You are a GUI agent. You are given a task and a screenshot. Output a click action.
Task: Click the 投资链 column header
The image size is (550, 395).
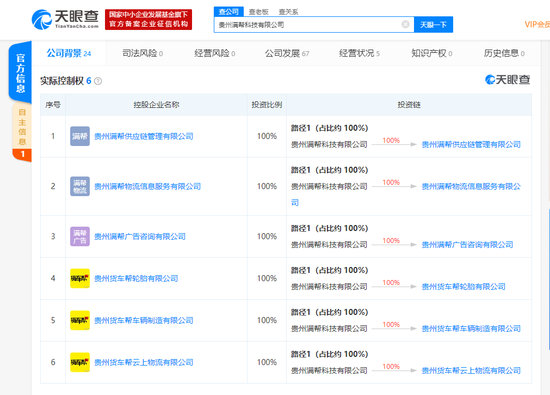click(x=409, y=105)
